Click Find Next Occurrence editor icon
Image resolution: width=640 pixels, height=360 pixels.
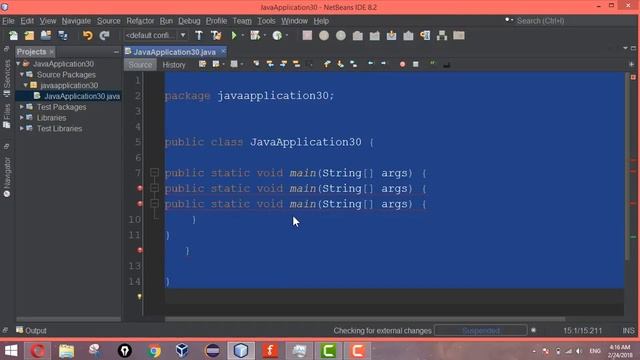[x=283, y=64]
